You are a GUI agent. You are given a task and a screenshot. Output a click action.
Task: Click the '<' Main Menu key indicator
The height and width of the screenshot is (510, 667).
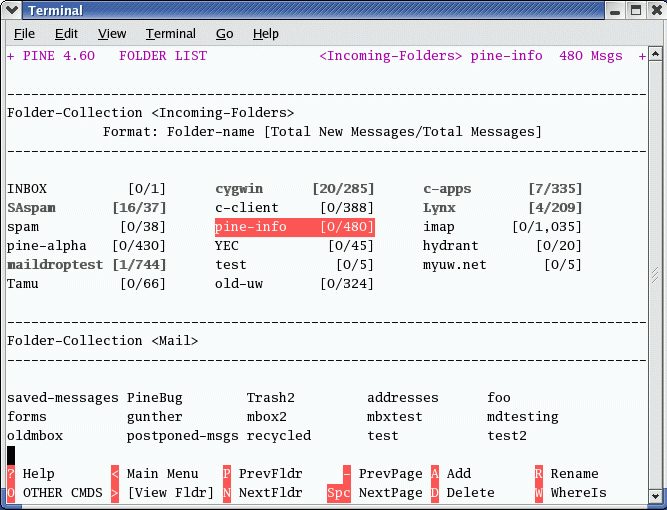pos(115,474)
